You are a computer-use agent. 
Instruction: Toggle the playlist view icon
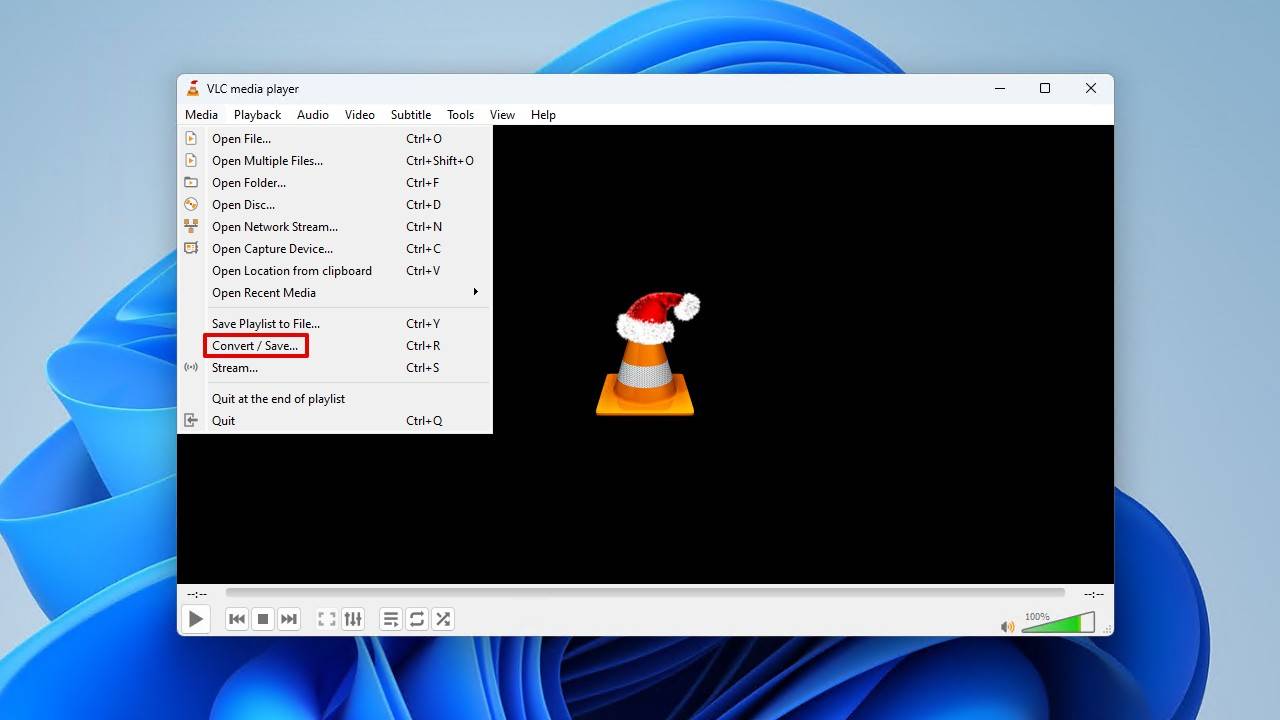point(391,619)
